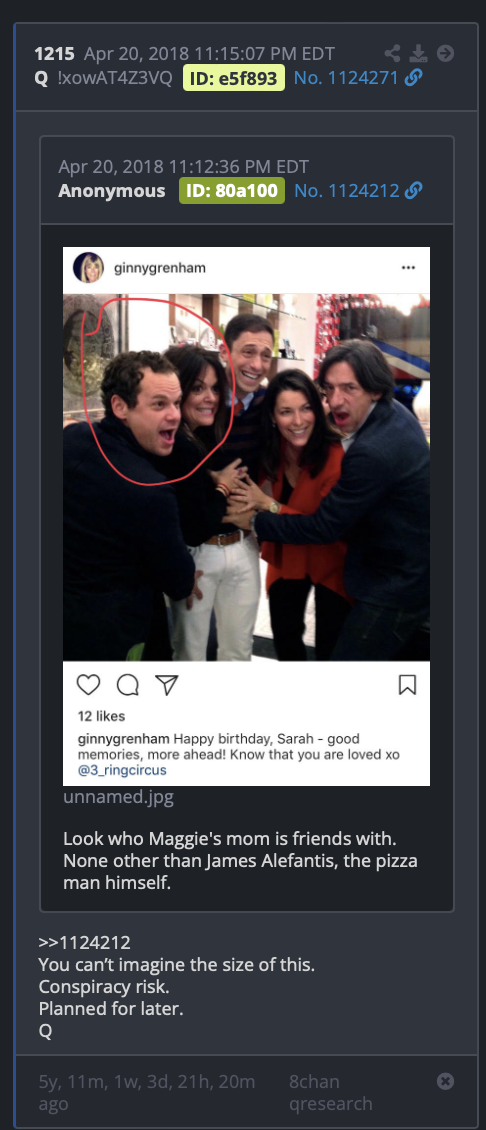This screenshot has width=486, height=1130.
Task: Click the circled X icon at bottom
Action: [x=446, y=1081]
